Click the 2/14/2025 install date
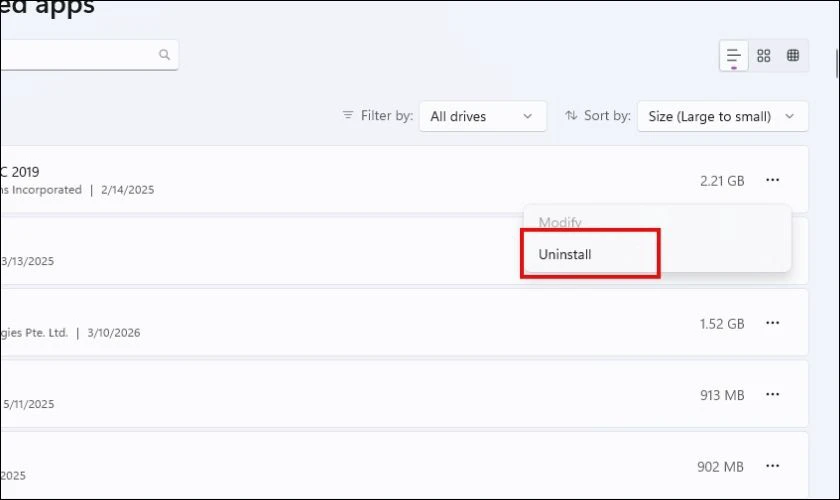This screenshot has width=840, height=500. 128,190
